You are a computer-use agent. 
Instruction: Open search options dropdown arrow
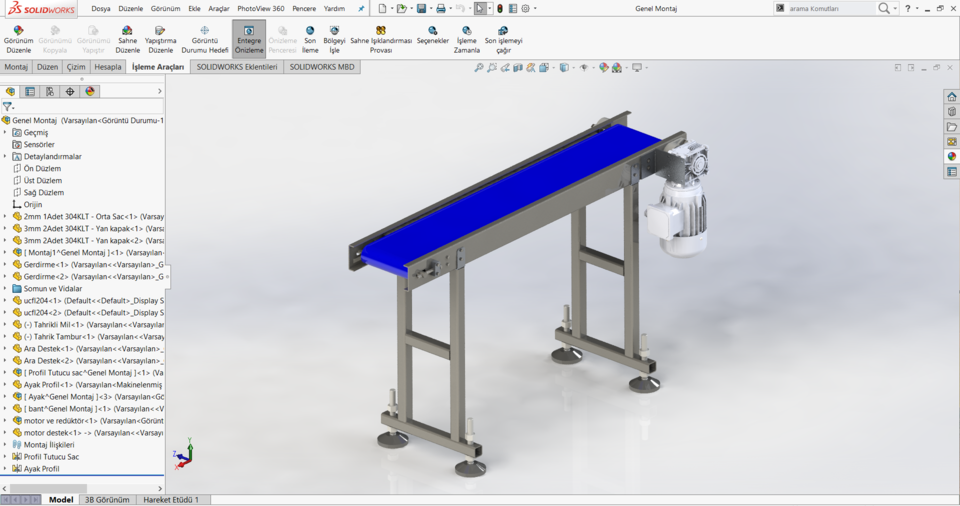(895, 9)
